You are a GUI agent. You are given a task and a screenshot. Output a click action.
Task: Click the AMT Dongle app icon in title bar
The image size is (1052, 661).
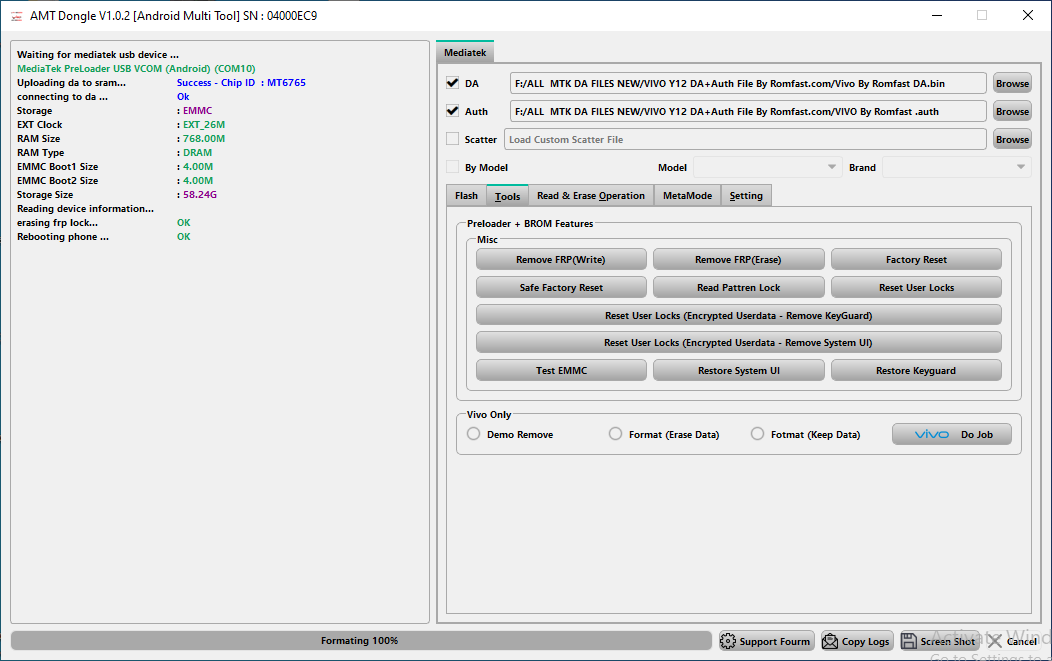pyautogui.click(x=16, y=16)
